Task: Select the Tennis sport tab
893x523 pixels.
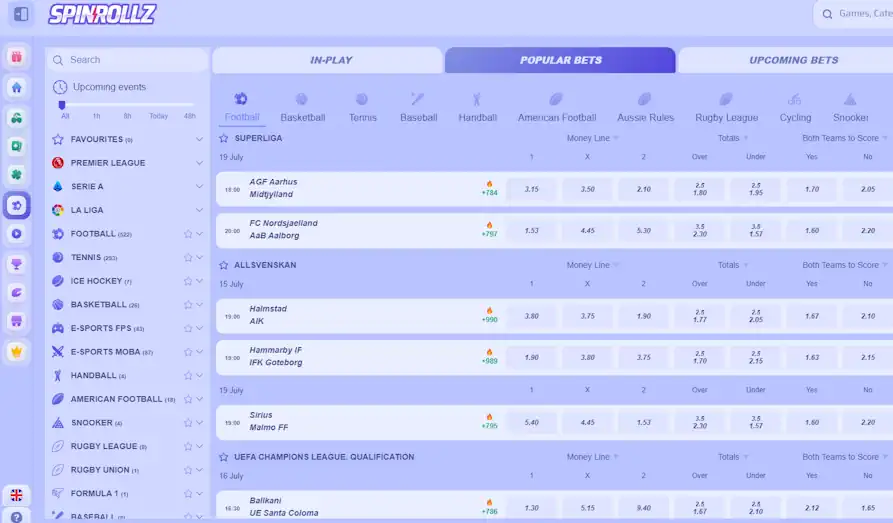Action: pos(363,108)
